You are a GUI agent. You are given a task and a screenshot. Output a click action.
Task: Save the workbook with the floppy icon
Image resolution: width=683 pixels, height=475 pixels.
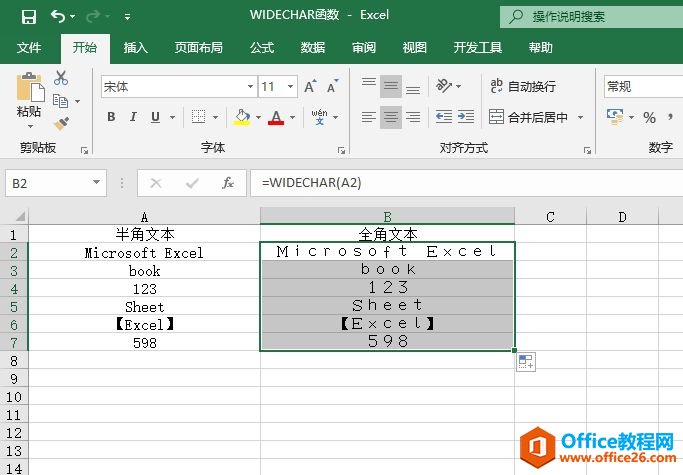[x=29, y=17]
